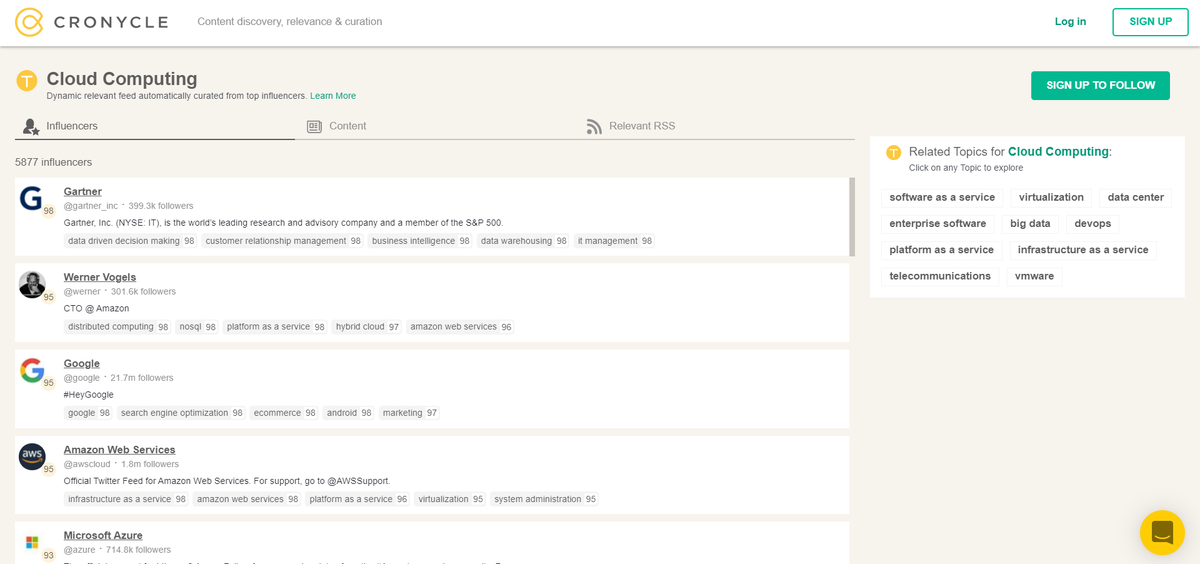Viewport: 1200px width, 564px height.
Task: Click Gartner's business intelligence tag
Action: (420, 241)
